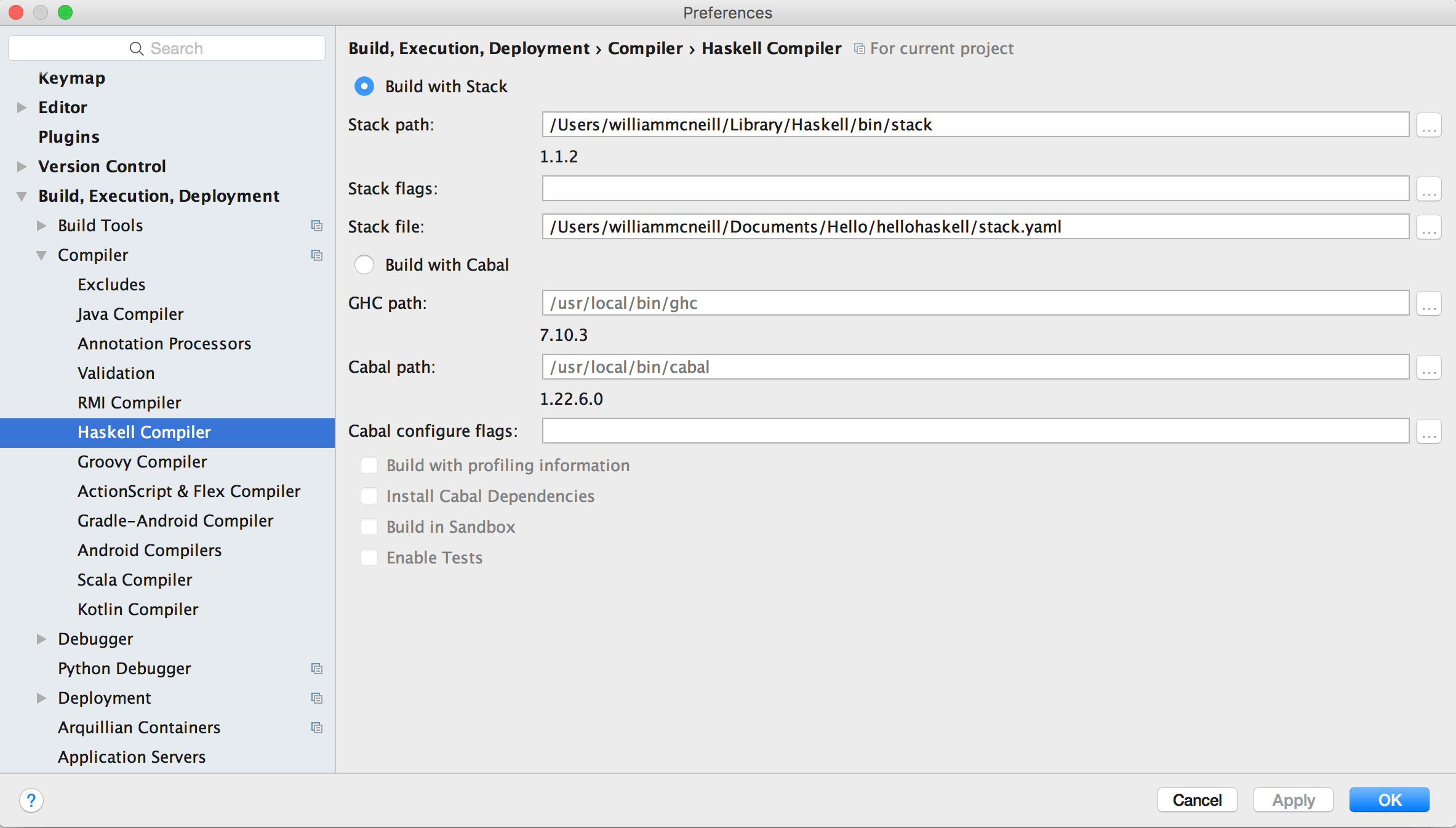
Task: Click expand button for Cabal configure flags
Action: pos(1428,431)
